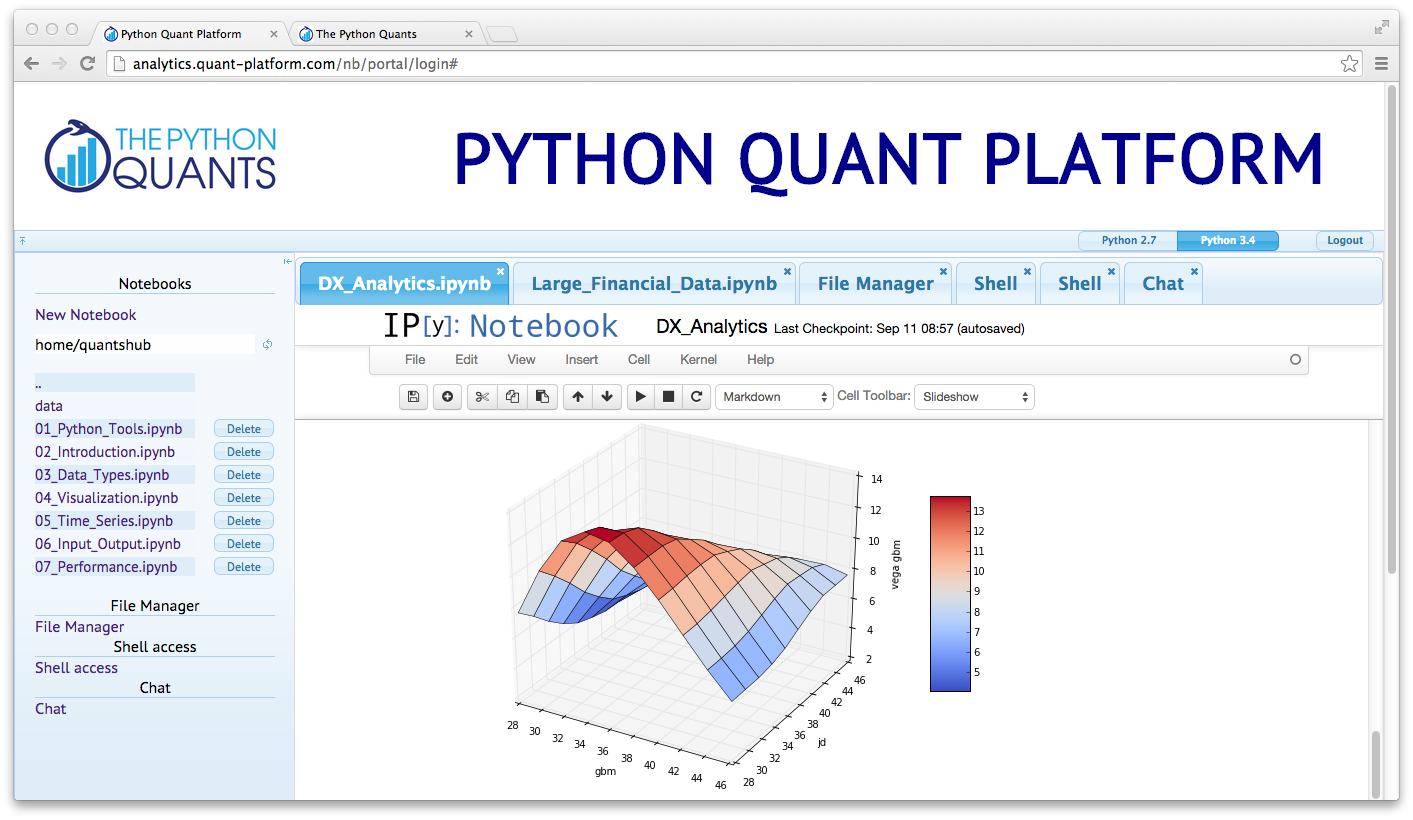Open the Slideshow Cell Toolbar dropdown
Viewport: 1413px width, 820px height.
pos(974,397)
